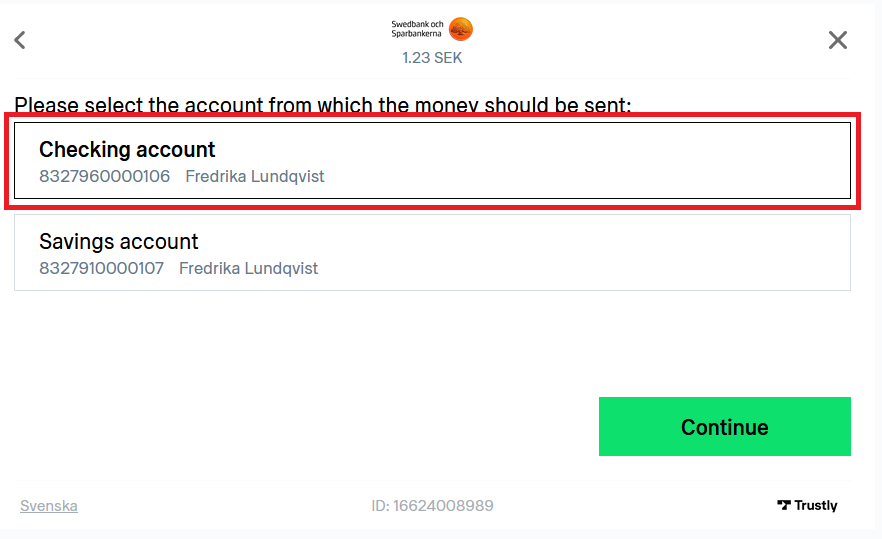The width and height of the screenshot is (882, 539).
Task: Click the ID label in the footer
Action: pos(380,506)
